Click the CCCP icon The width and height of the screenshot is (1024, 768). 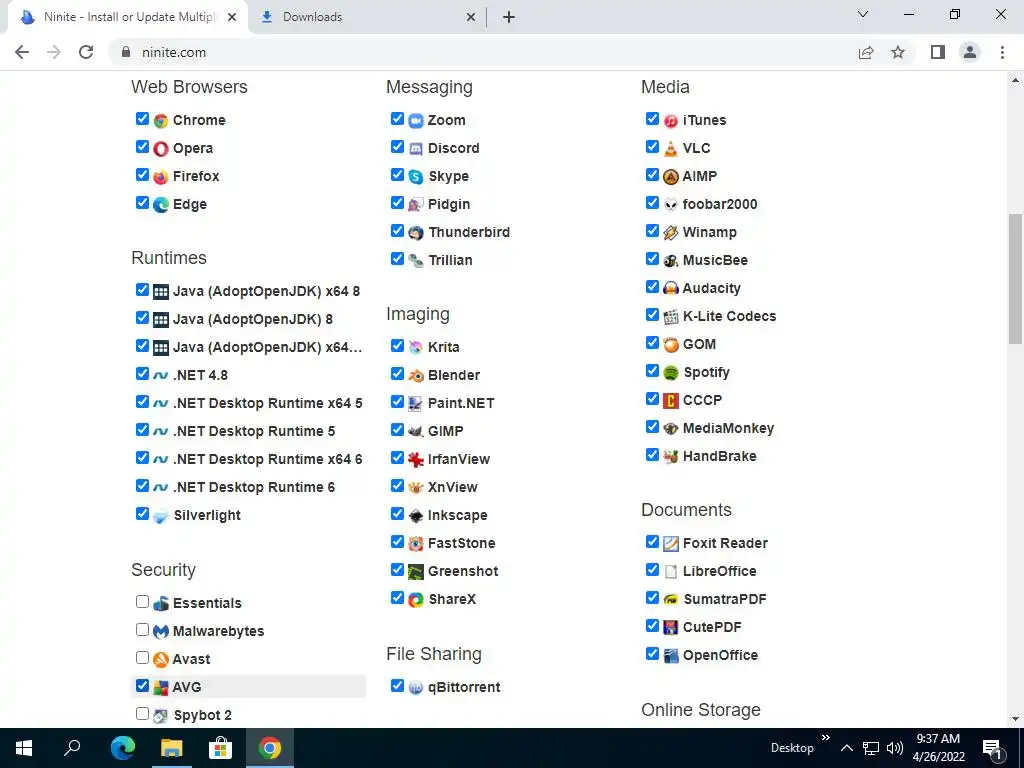coord(671,400)
